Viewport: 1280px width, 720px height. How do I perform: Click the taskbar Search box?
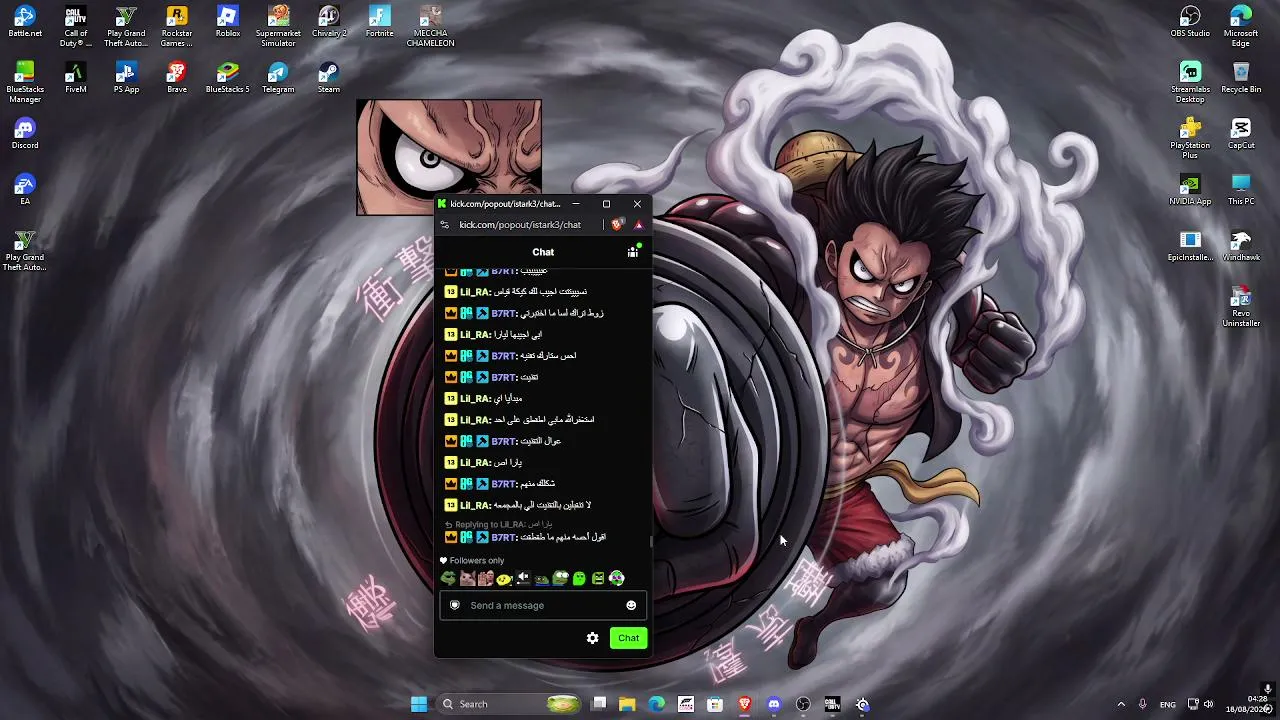(x=508, y=704)
